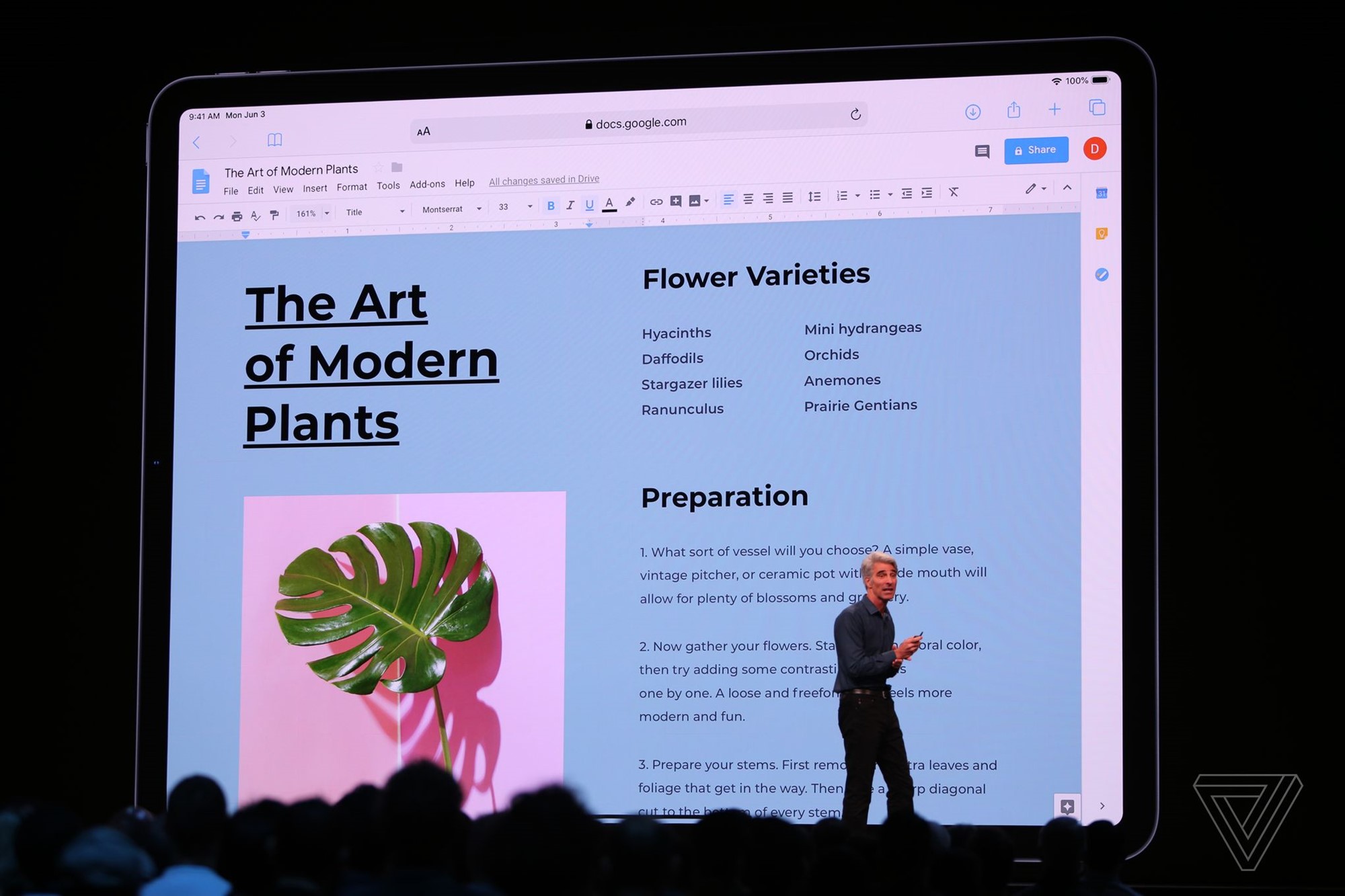The image size is (1345, 896).
Task: Open the Google Calendar side panel icon
Action: coord(1102,194)
